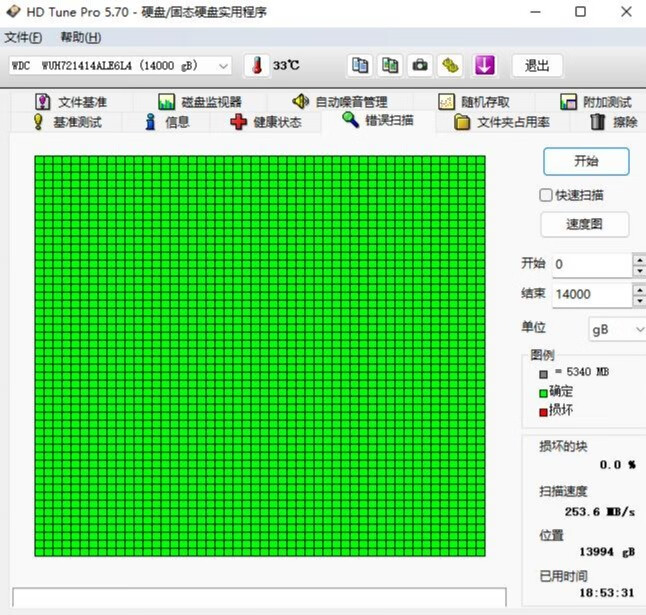Click the red 损坏 legend swatch
This screenshot has height=615, width=646.
tap(543, 412)
